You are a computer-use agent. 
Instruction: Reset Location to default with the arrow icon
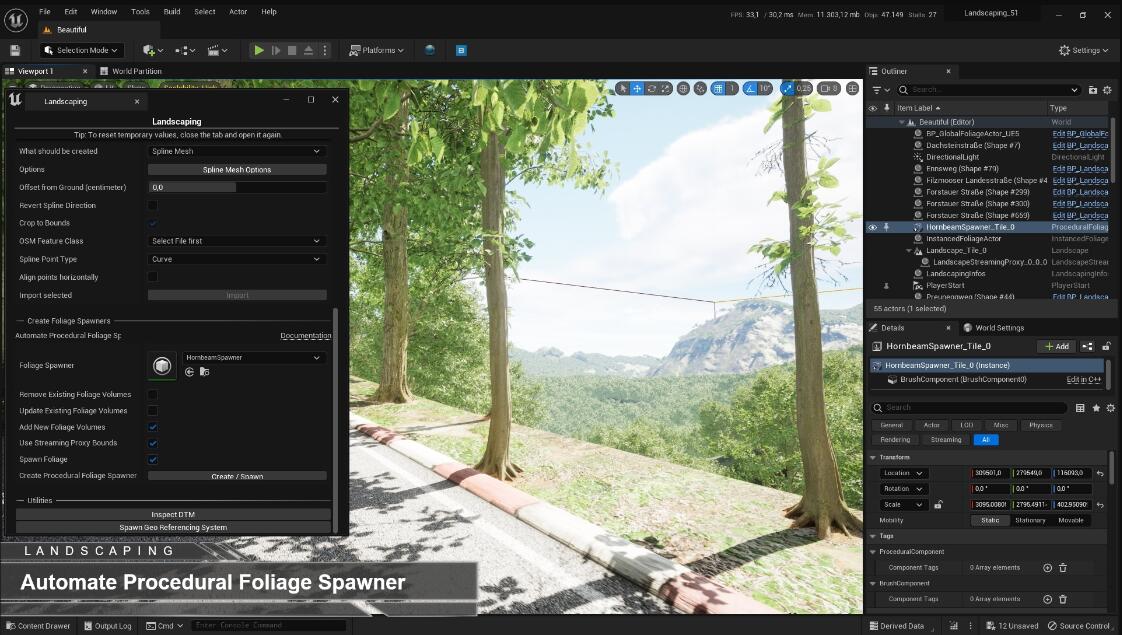pos(1100,473)
